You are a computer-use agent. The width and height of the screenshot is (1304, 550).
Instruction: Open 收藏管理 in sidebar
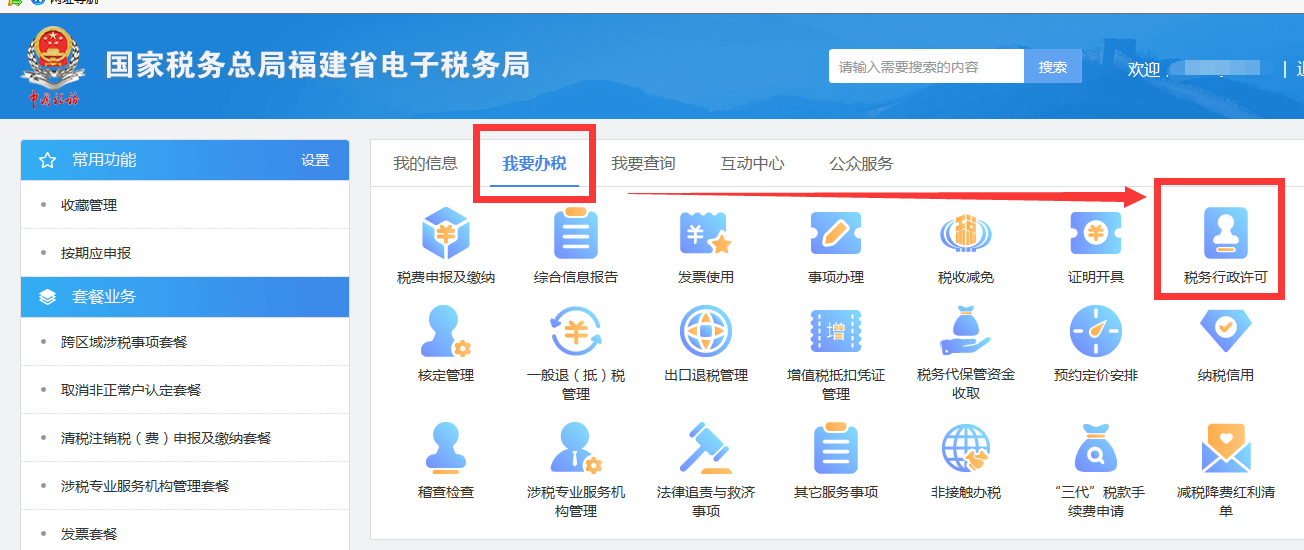click(x=185, y=205)
